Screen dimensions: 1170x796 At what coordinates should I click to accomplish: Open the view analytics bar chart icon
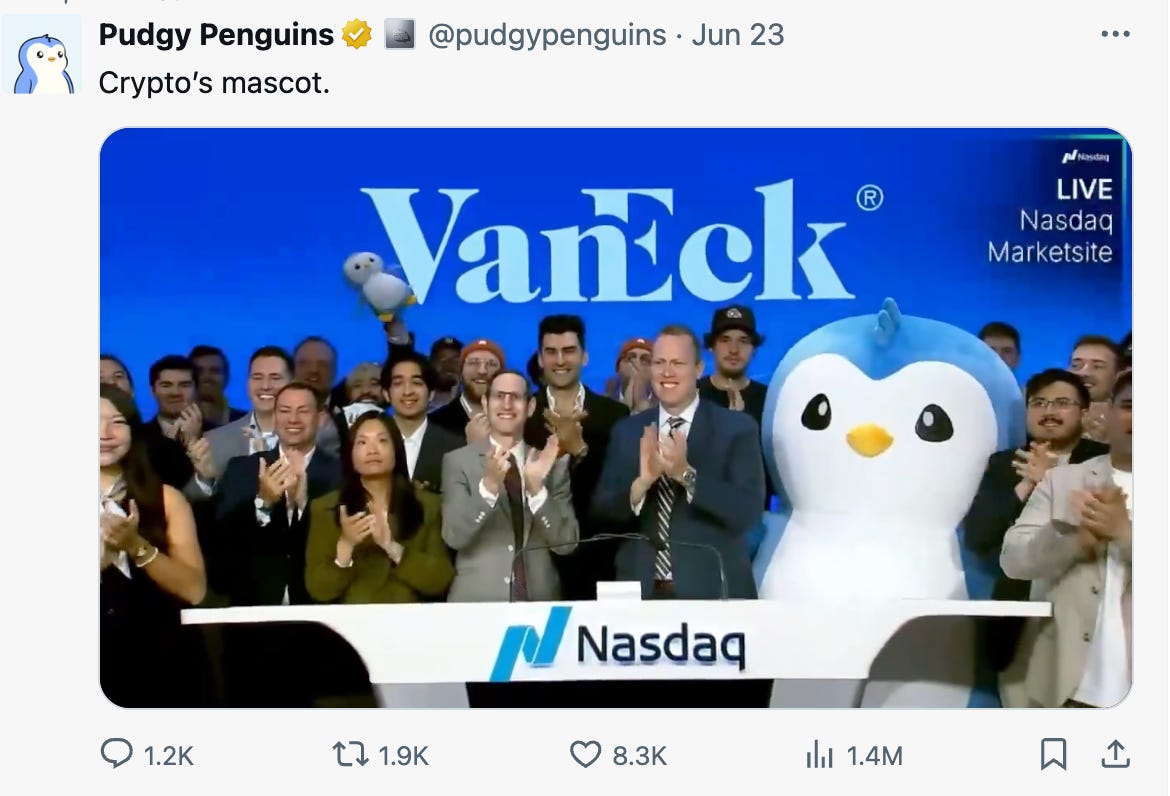819,754
